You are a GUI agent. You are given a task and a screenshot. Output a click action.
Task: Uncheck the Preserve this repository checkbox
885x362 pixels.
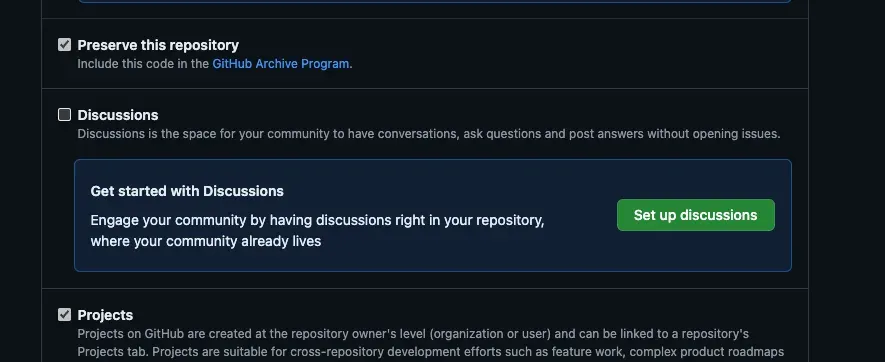pos(64,45)
